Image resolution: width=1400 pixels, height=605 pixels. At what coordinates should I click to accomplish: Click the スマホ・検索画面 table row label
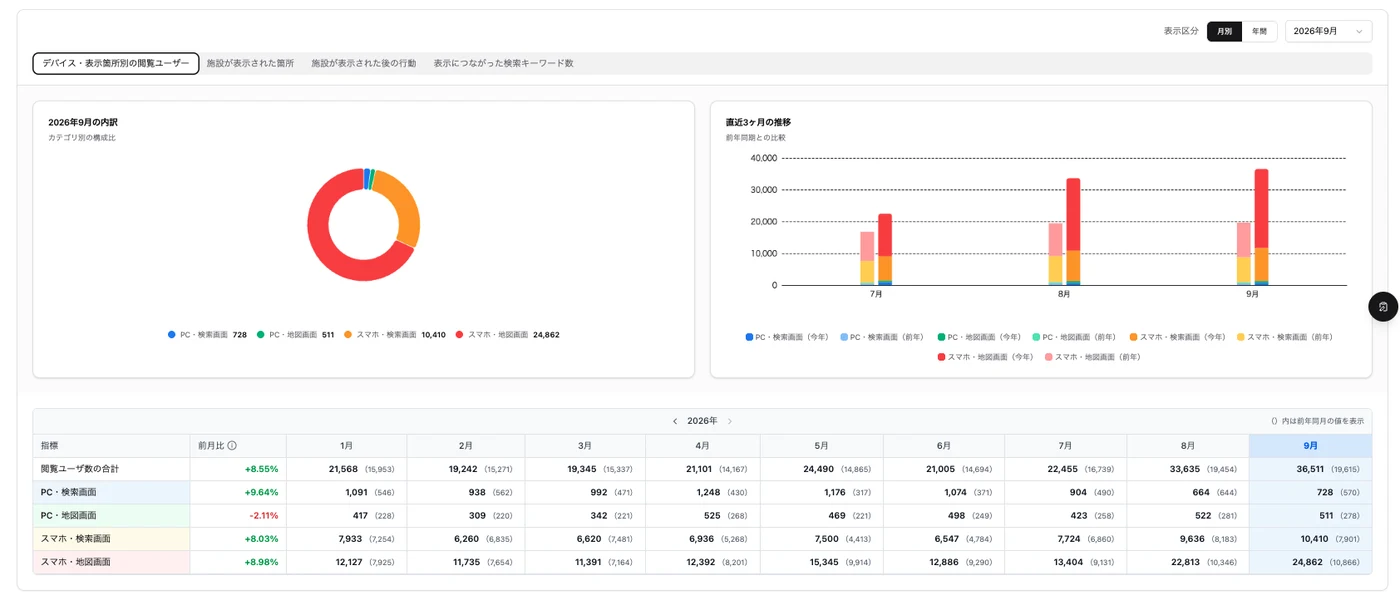click(76, 539)
